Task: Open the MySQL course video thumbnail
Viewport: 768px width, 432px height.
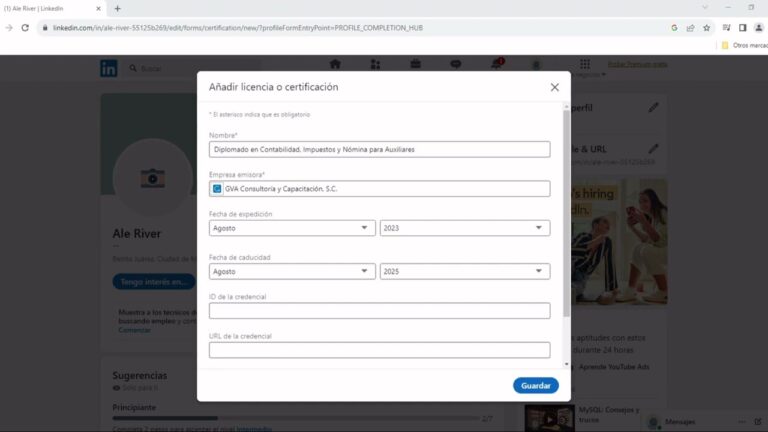Action: click(x=550, y=418)
